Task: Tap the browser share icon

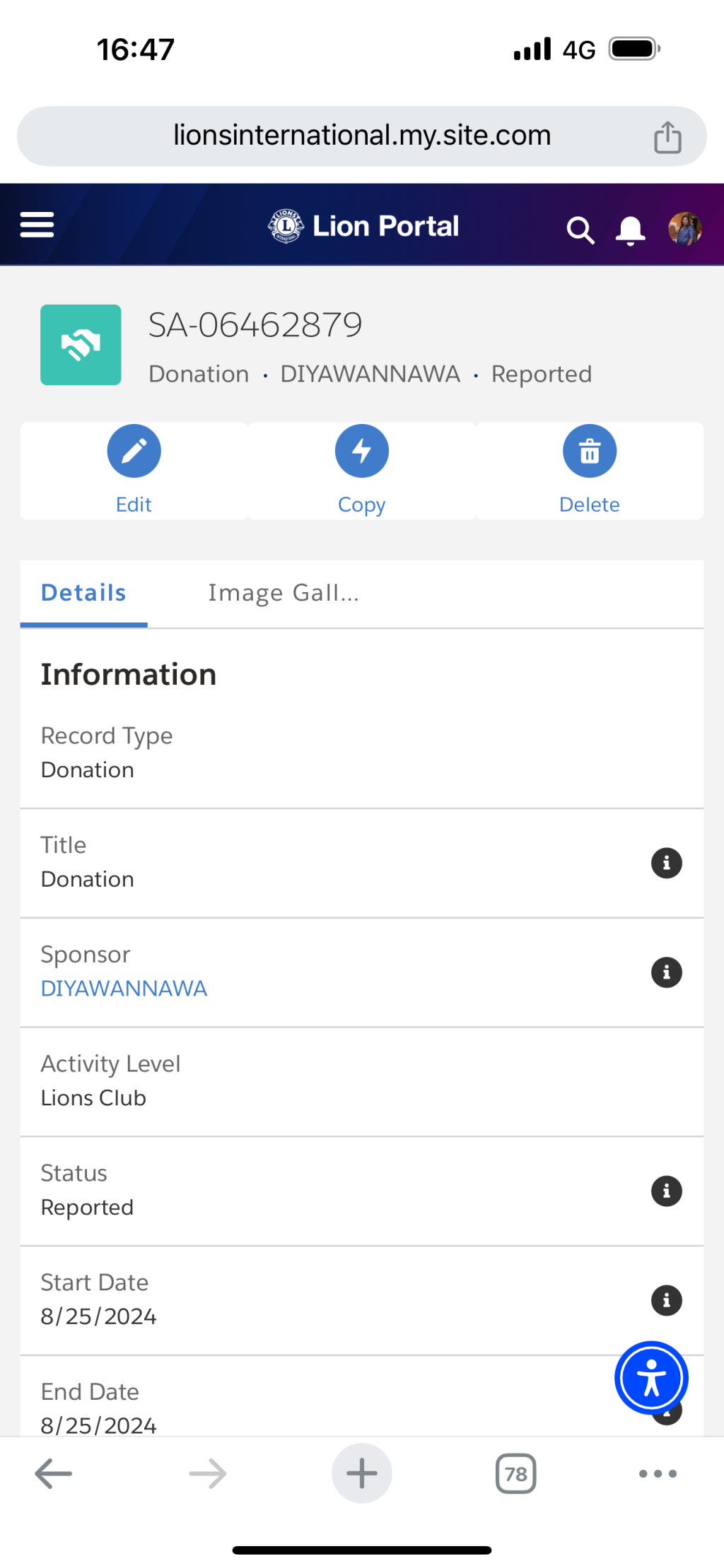Action: [667, 136]
